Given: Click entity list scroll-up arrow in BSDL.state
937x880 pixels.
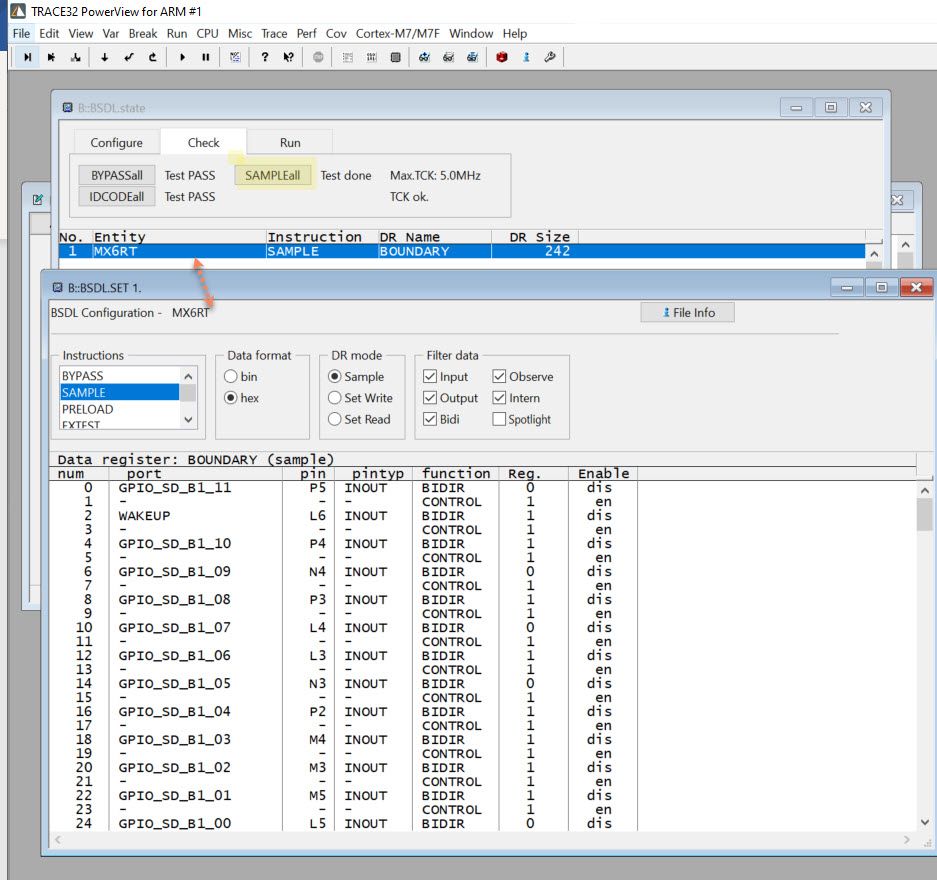Looking at the screenshot, I should coord(874,254).
